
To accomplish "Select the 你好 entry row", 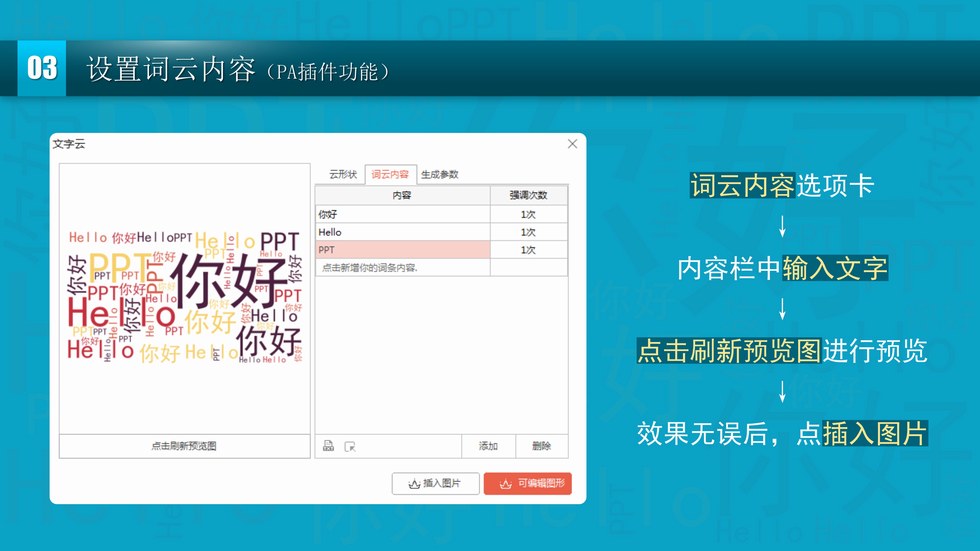I will (x=402, y=214).
